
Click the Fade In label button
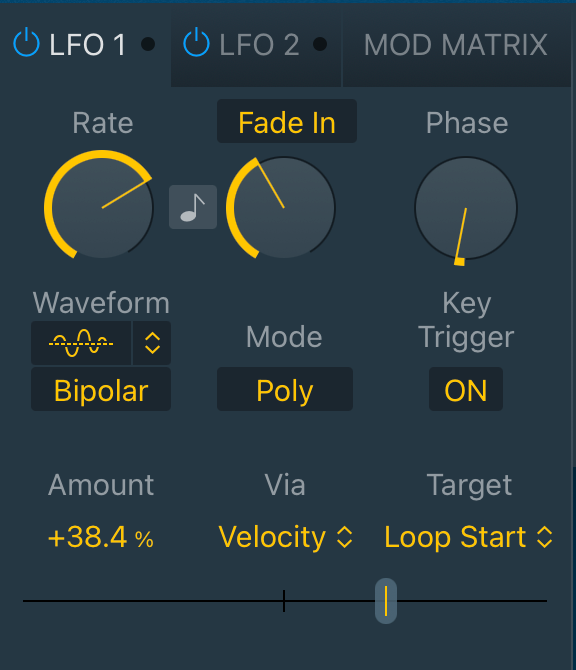[287, 121]
